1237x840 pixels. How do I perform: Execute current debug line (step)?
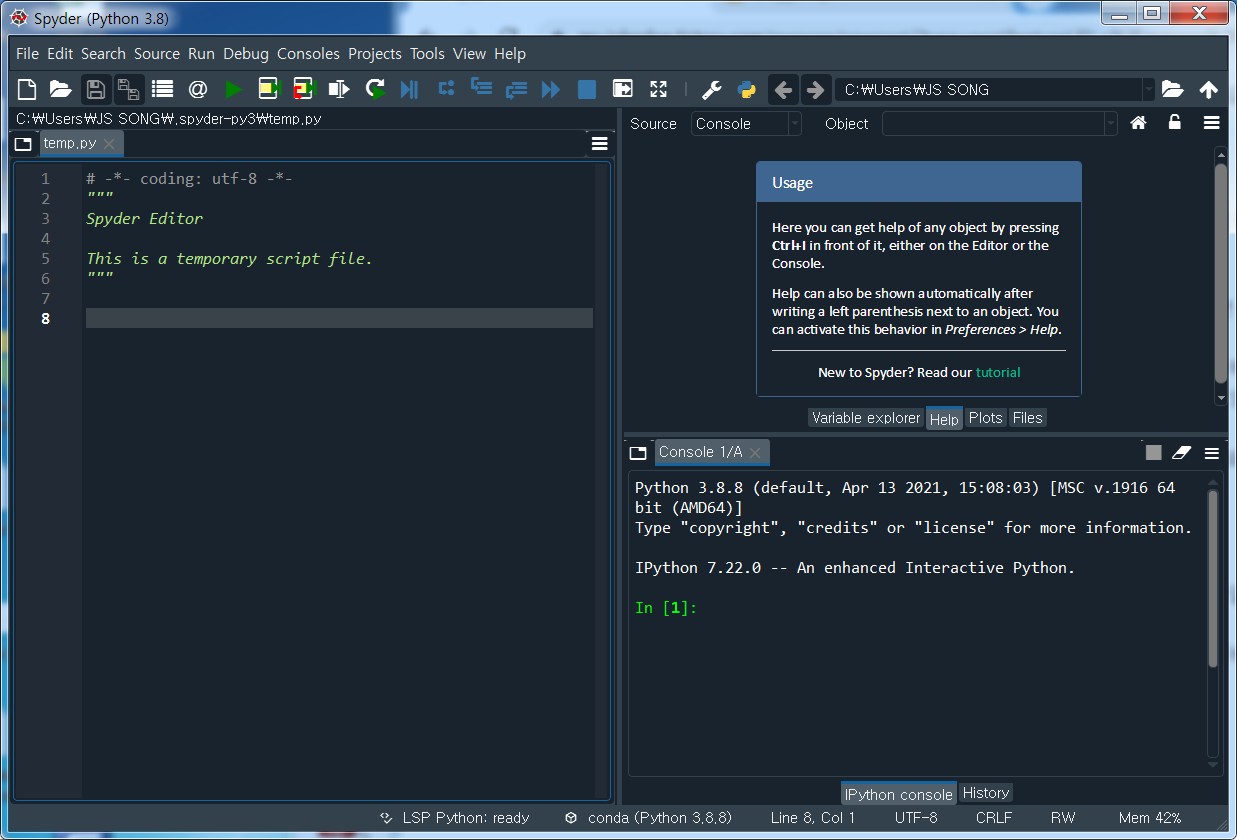click(446, 89)
